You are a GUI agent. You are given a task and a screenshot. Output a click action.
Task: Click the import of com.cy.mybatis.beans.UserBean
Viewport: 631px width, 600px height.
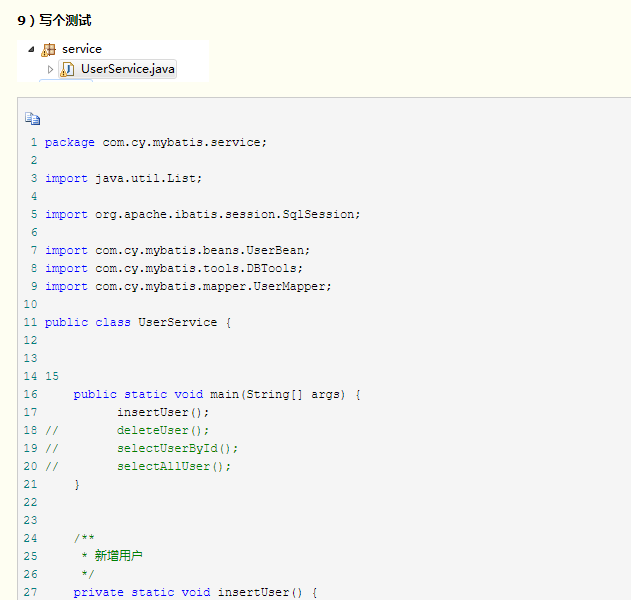point(177,250)
